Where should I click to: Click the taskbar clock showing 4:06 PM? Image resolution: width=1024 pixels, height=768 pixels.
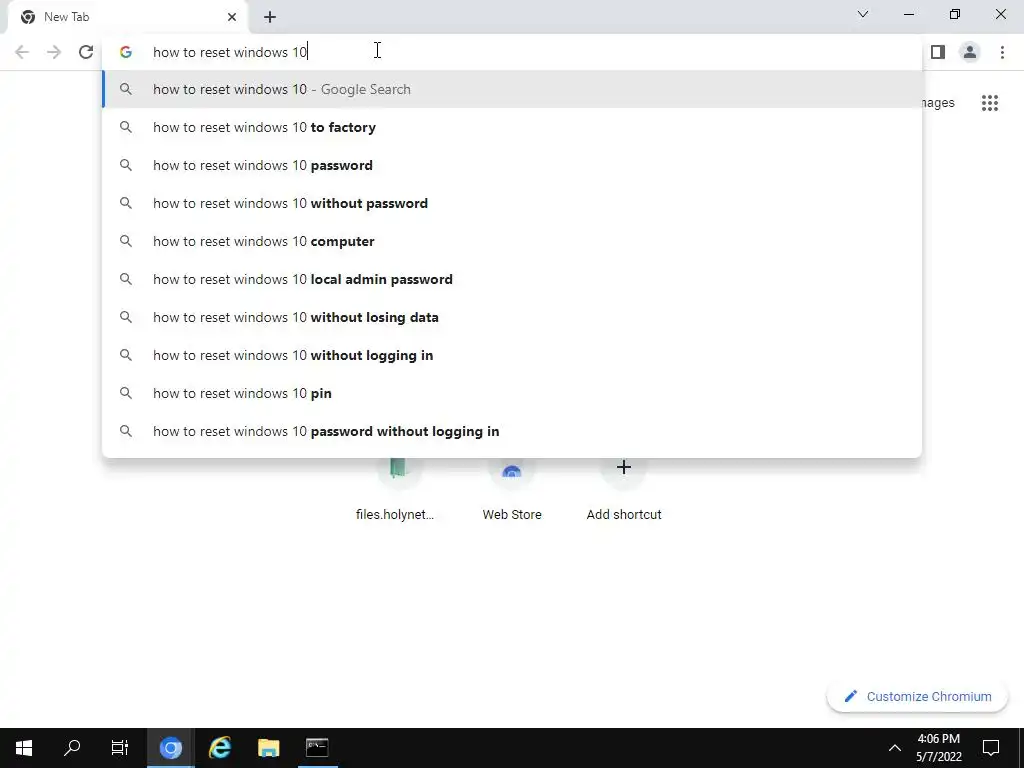pyautogui.click(x=938, y=748)
